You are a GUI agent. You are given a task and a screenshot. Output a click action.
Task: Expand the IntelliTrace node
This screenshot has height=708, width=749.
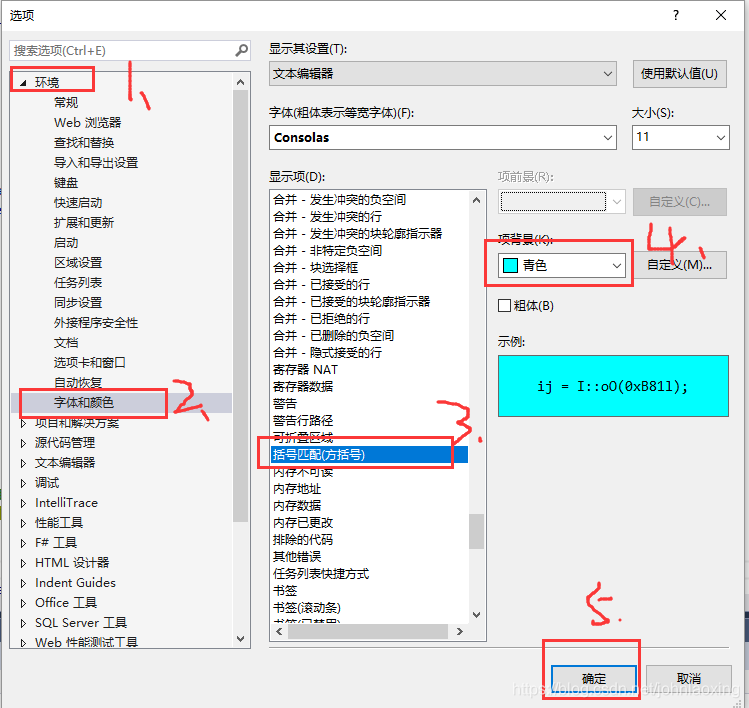pyautogui.click(x=23, y=504)
